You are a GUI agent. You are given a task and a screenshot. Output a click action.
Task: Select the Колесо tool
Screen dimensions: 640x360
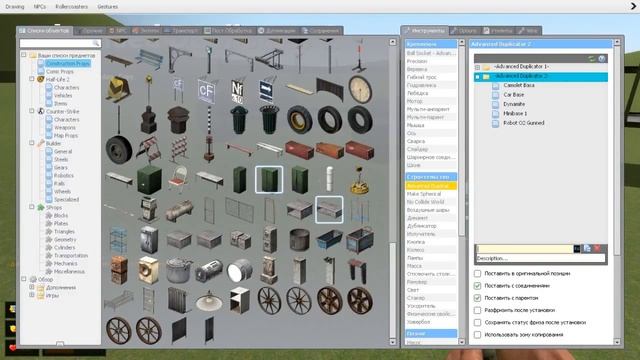(x=416, y=250)
